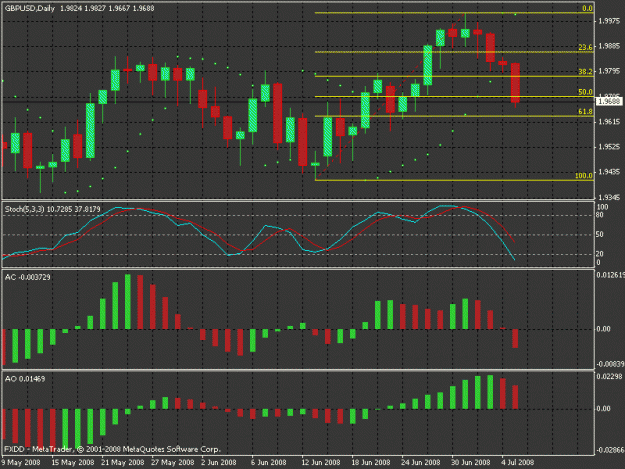The width and height of the screenshot is (625, 469).
Task: Click the last red bar in AC histogram
Action: [515, 338]
